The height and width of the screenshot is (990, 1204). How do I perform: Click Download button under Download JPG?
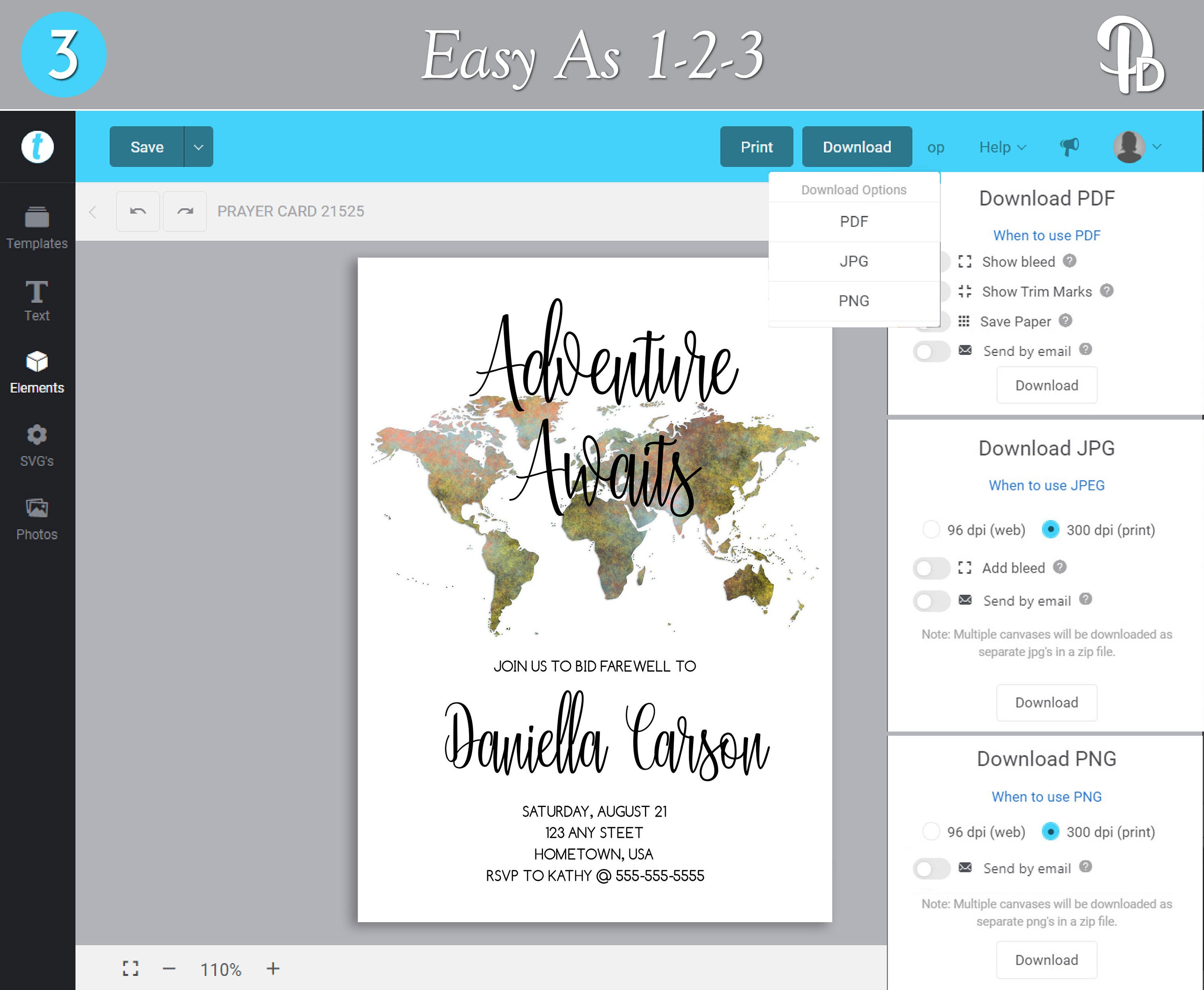click(1047, 703)
